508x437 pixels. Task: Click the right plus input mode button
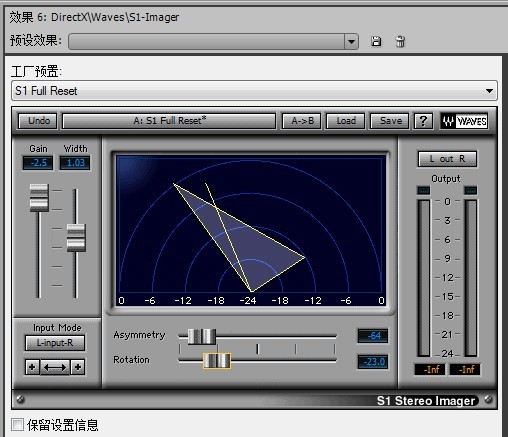[x=78, y=367]
